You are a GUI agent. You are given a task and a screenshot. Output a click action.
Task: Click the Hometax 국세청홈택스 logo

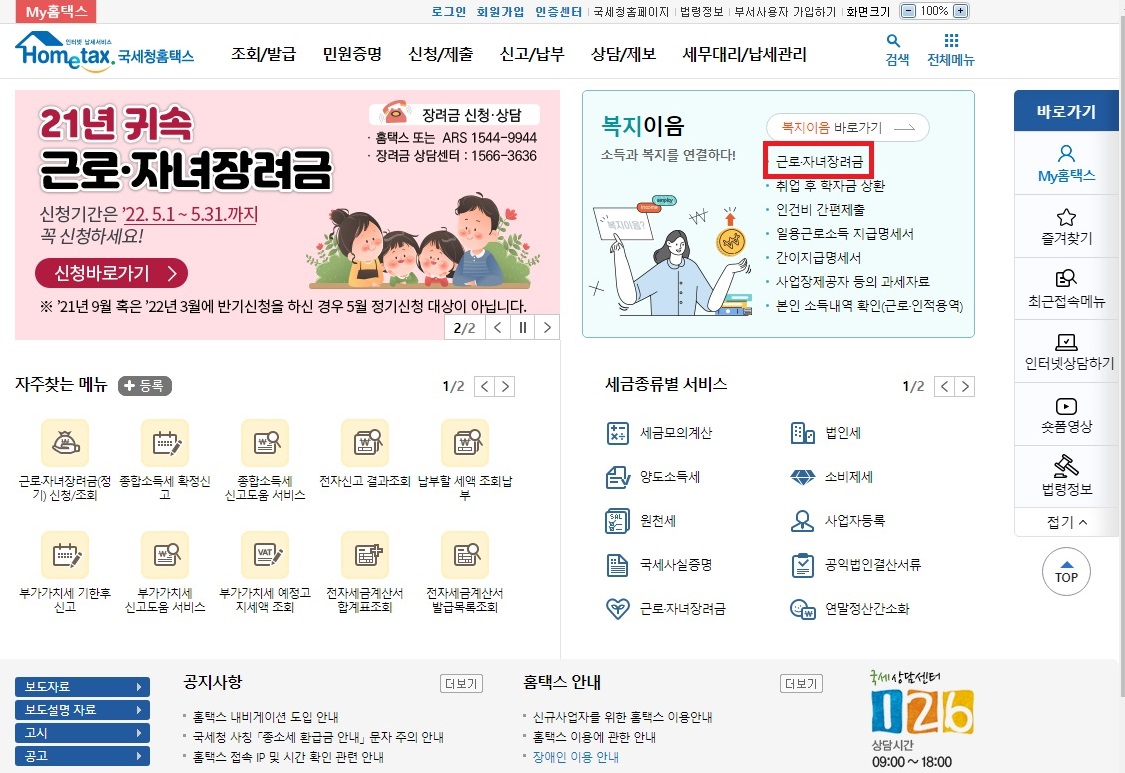(x=105, y=52)
